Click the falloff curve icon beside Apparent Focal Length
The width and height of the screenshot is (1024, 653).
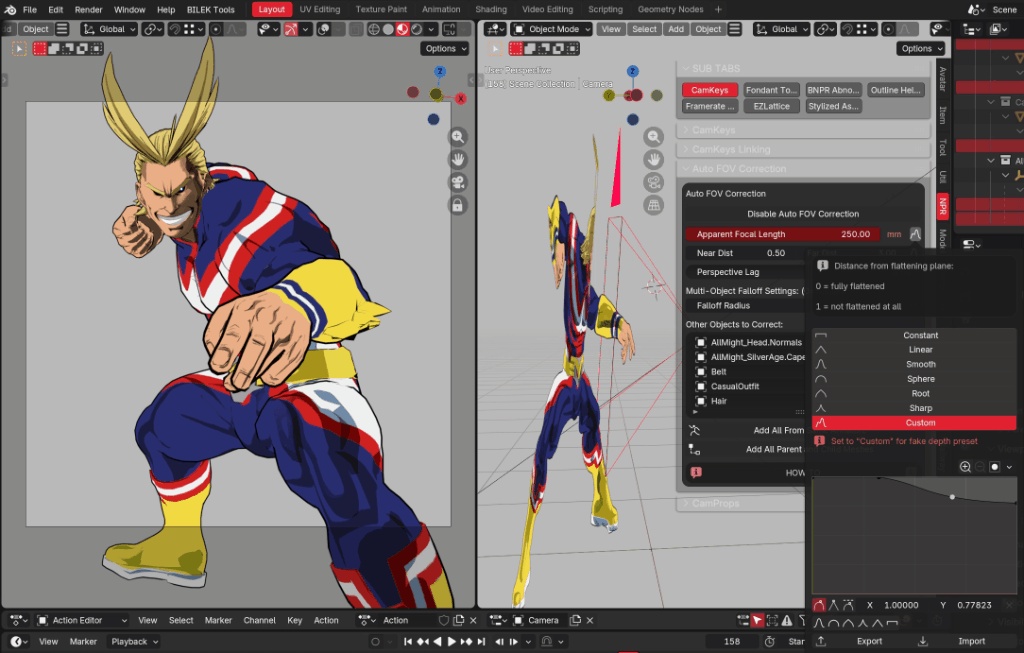[x=915, y=234]
